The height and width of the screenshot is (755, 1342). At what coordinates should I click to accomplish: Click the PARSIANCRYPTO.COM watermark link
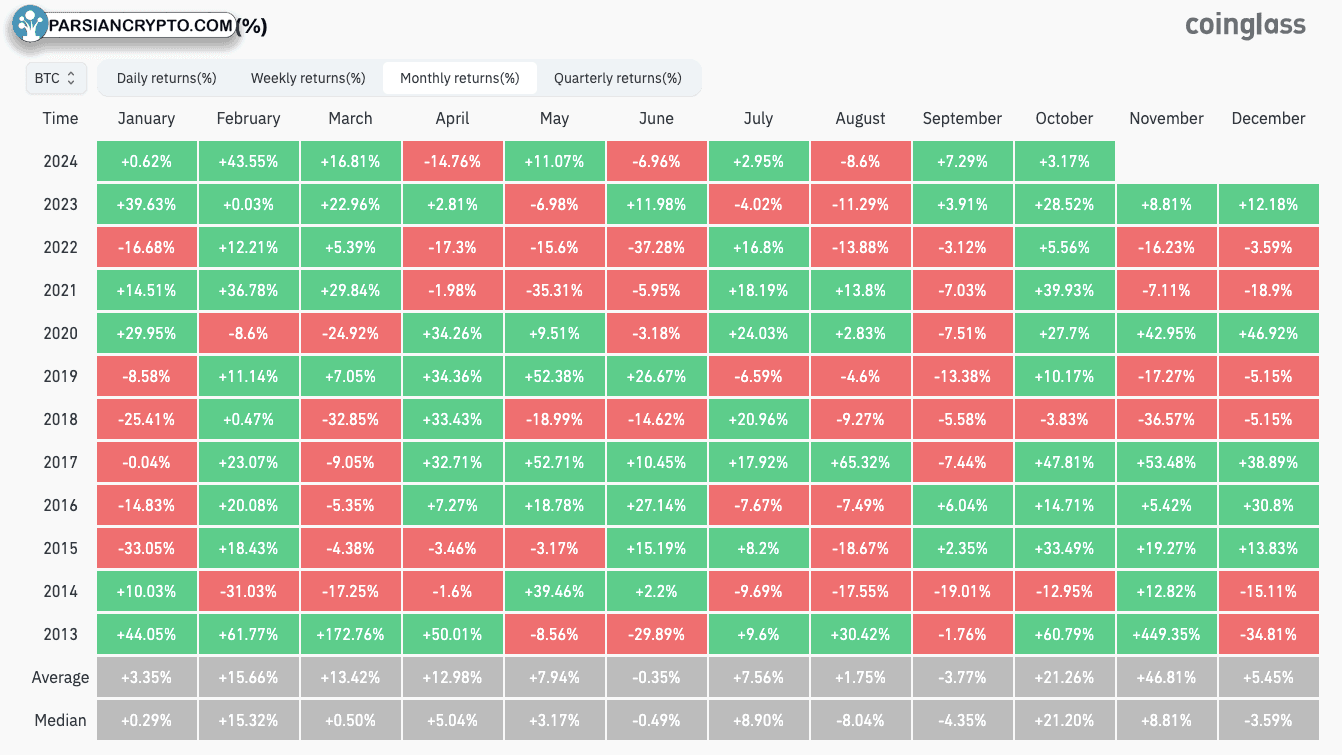[x=140, y=26]
